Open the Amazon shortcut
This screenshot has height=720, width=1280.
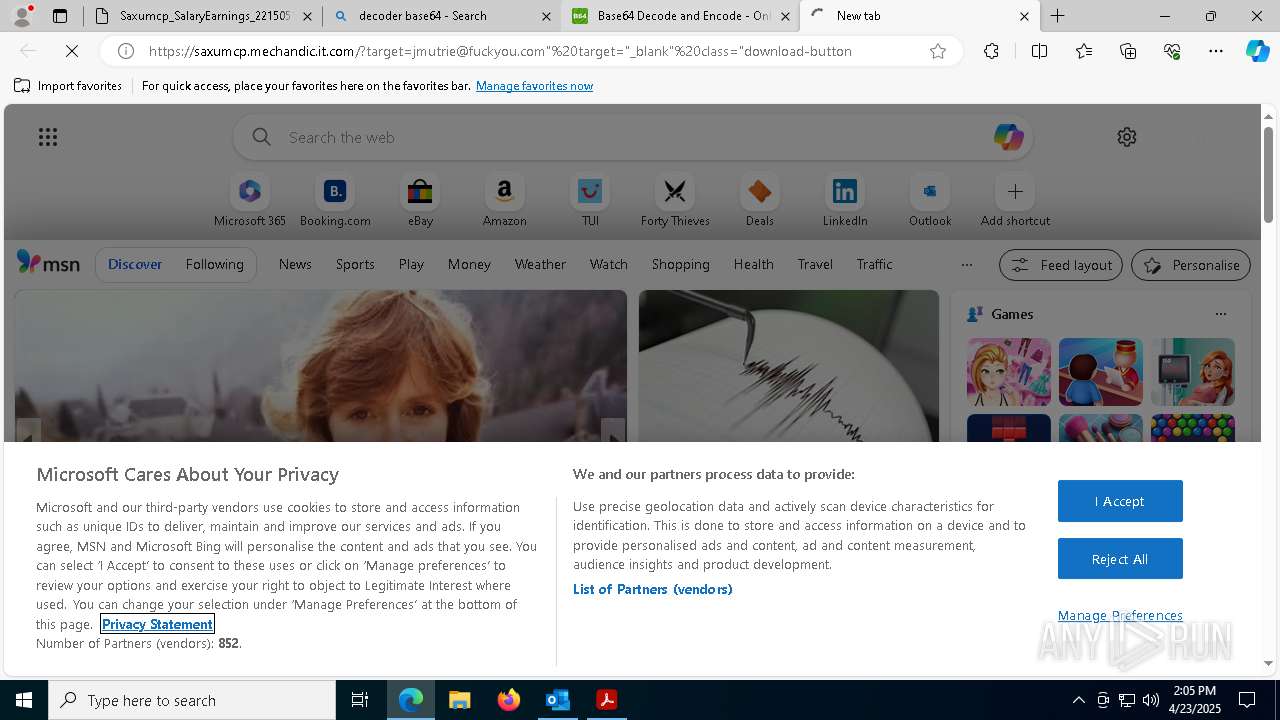pyautogui.click(x=504, y=200)
